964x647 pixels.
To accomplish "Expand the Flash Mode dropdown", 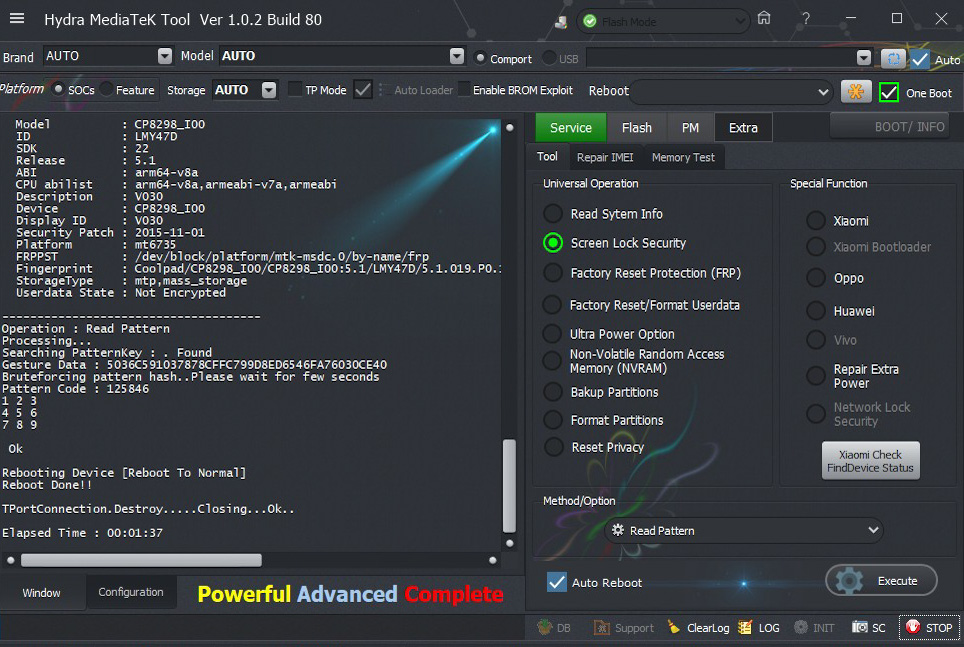I will tap(740, 22).
